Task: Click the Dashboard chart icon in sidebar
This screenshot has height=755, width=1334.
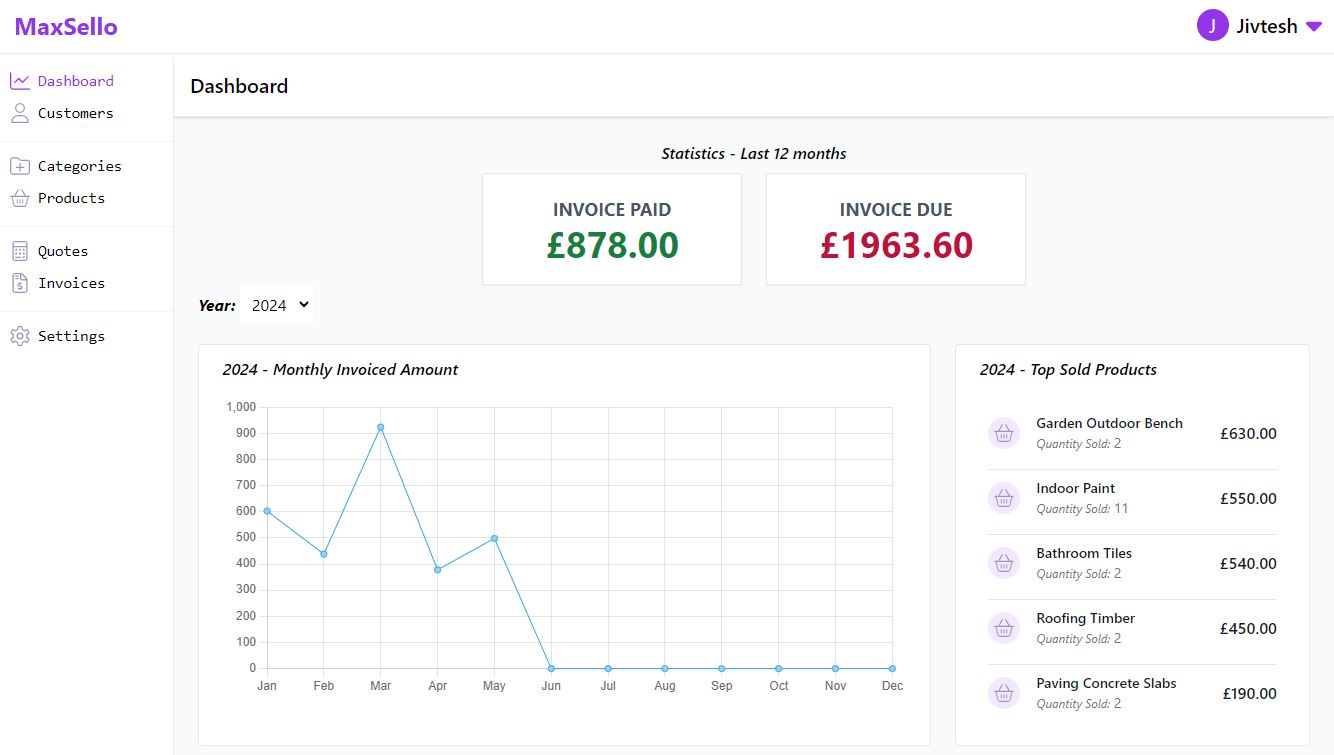Action: click(20, 81)
